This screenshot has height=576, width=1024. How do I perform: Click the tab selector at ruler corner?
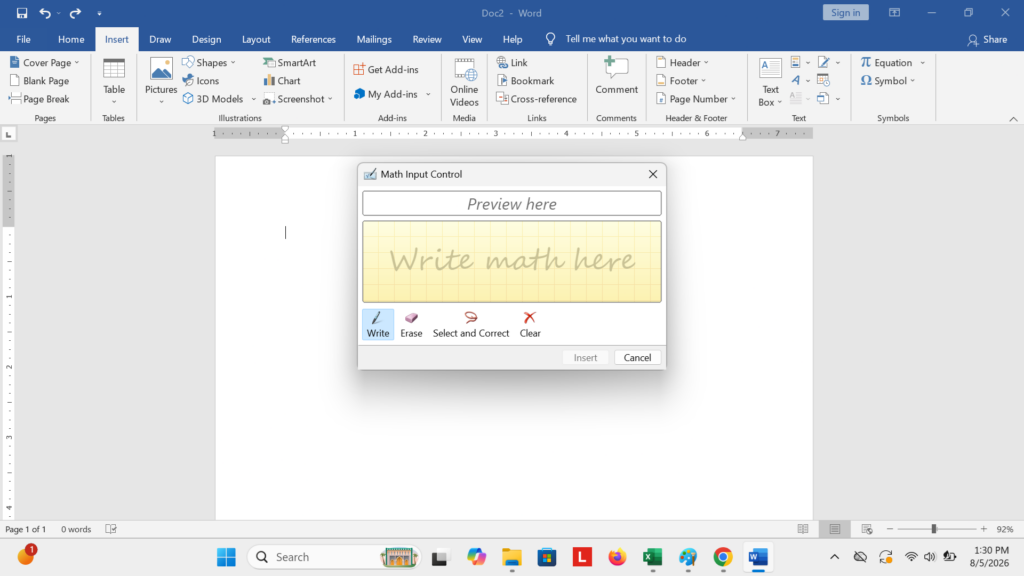pyautogui.click(x=8, y=135)
